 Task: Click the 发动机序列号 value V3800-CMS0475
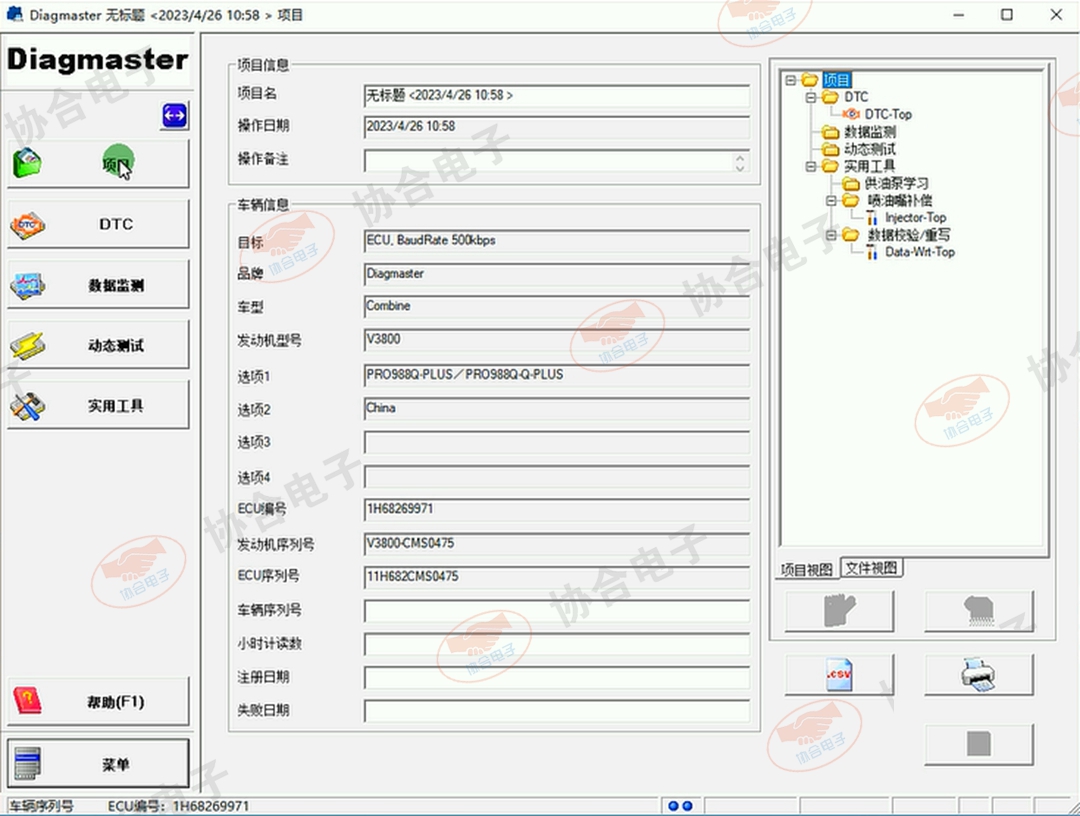click(557, 544)
